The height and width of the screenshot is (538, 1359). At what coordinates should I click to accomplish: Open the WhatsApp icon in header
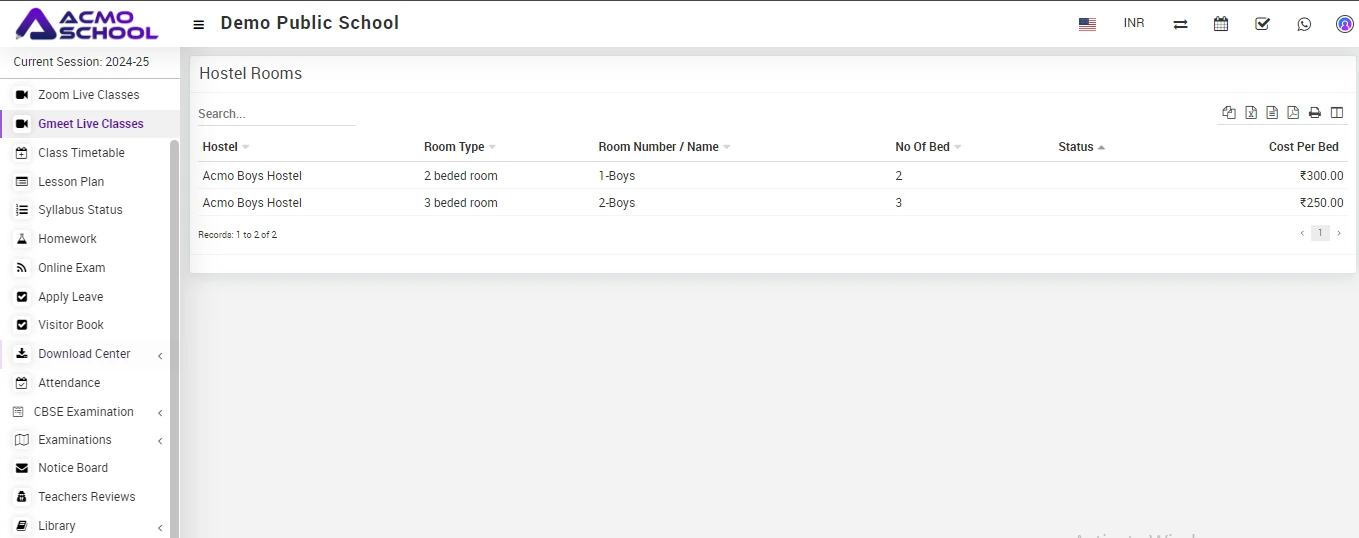pyautogui.click(x=1304, y=24)
